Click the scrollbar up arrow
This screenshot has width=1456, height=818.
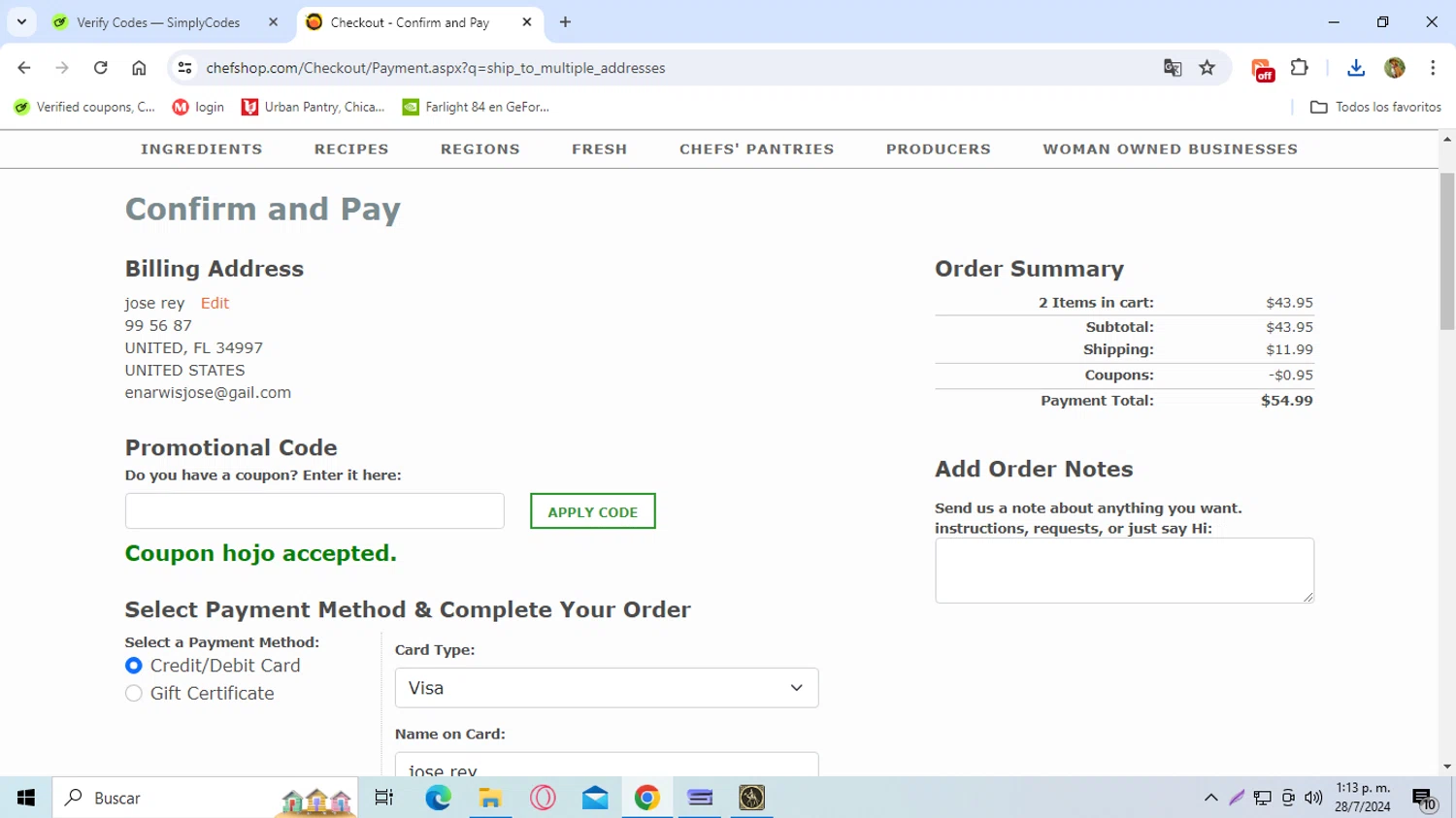(1447, 139)
